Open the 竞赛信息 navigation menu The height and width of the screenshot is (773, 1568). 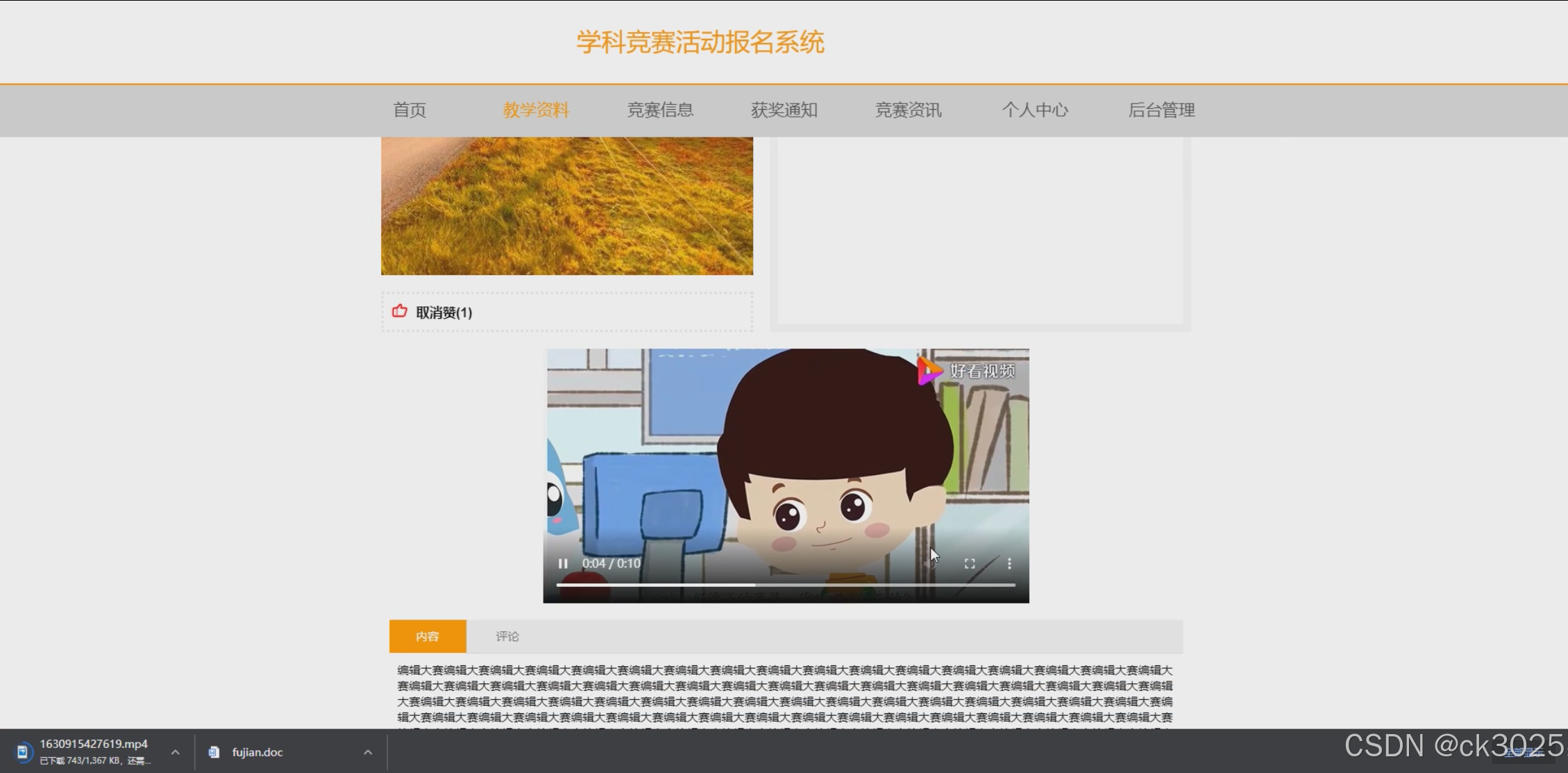pyautogui.click(x=660, y=110)
